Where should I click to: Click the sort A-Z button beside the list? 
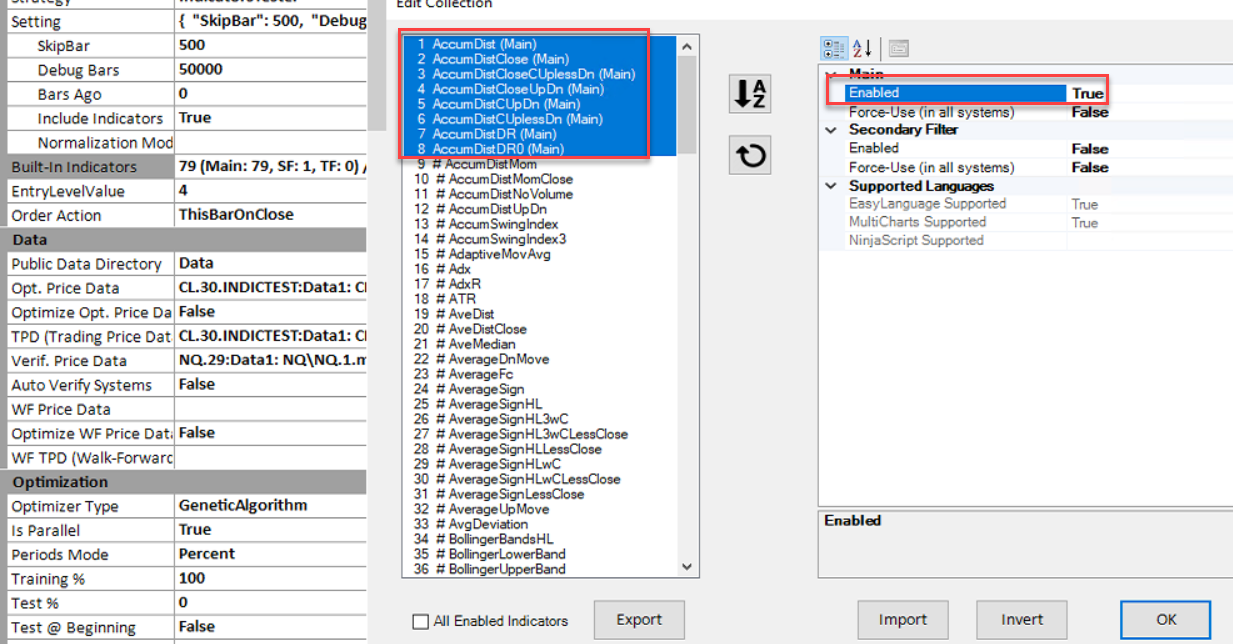click(749, 94)
